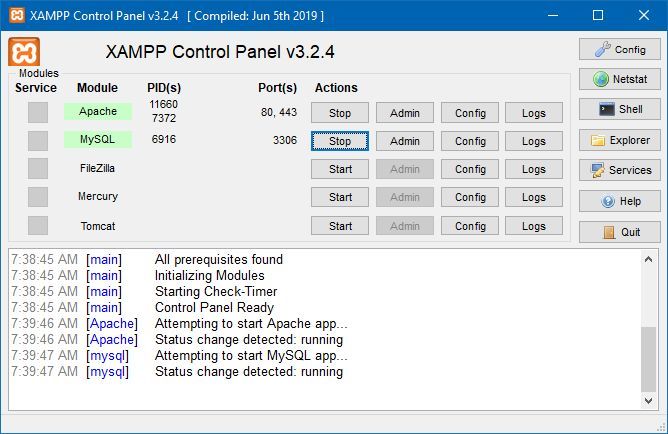Start the FileZilla module

340,169
